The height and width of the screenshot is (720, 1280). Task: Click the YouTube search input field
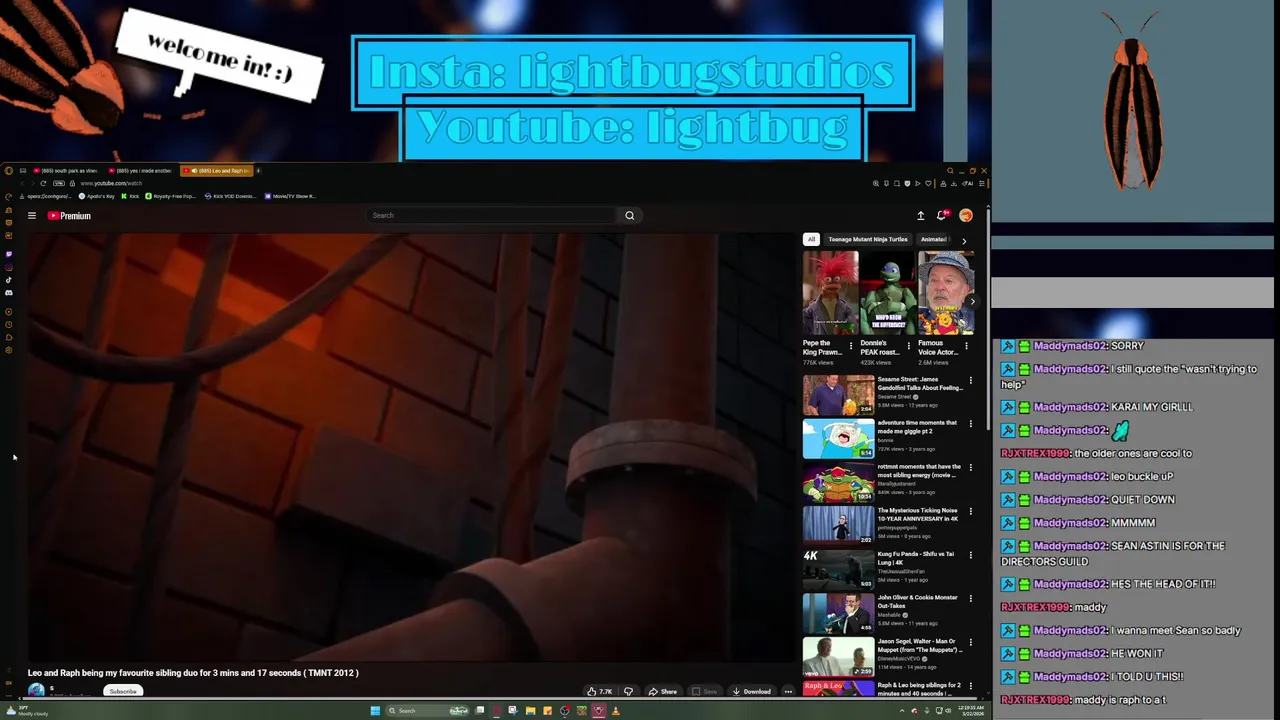(492, 215)
